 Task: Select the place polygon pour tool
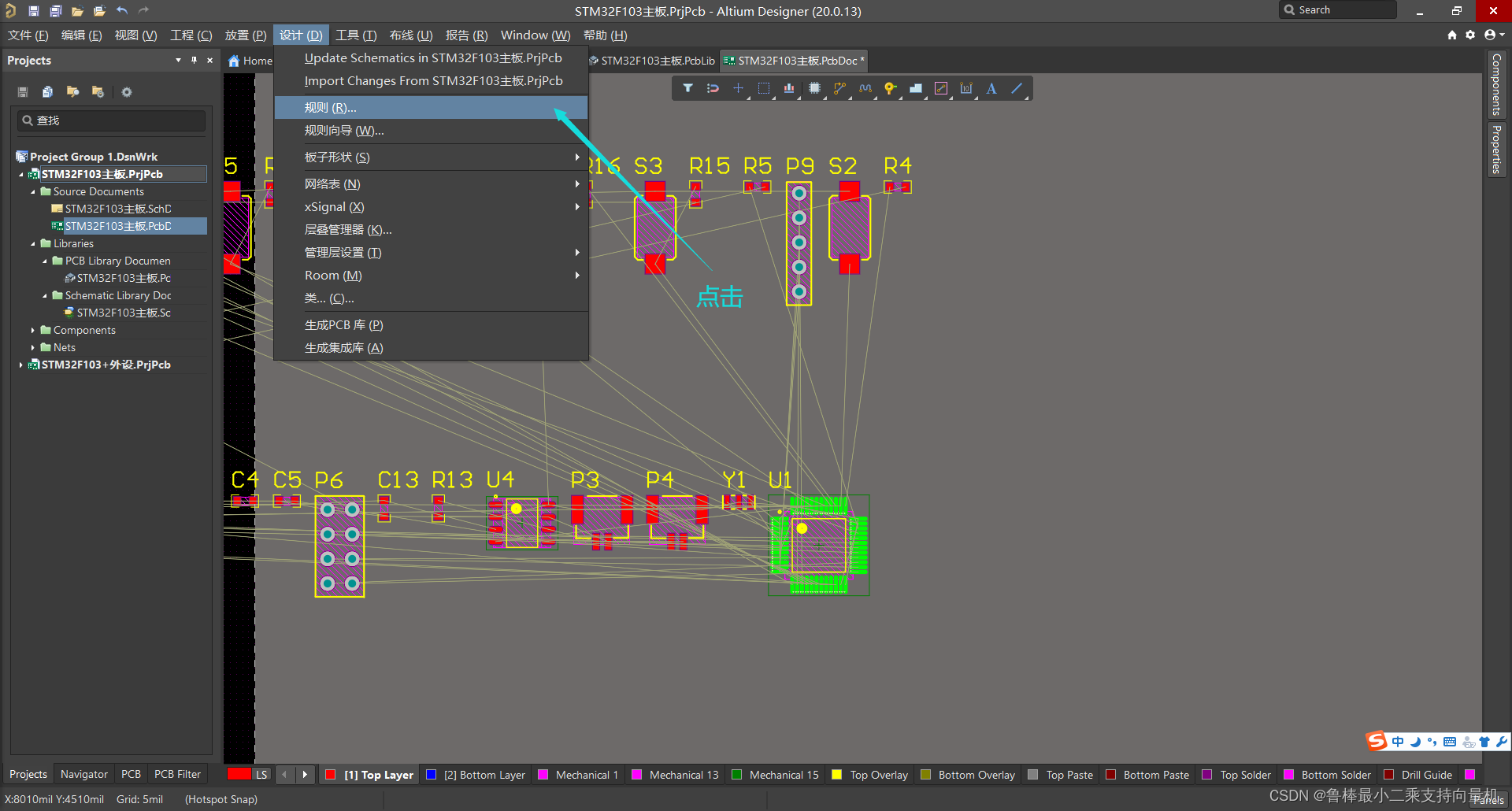coord(916,88)
